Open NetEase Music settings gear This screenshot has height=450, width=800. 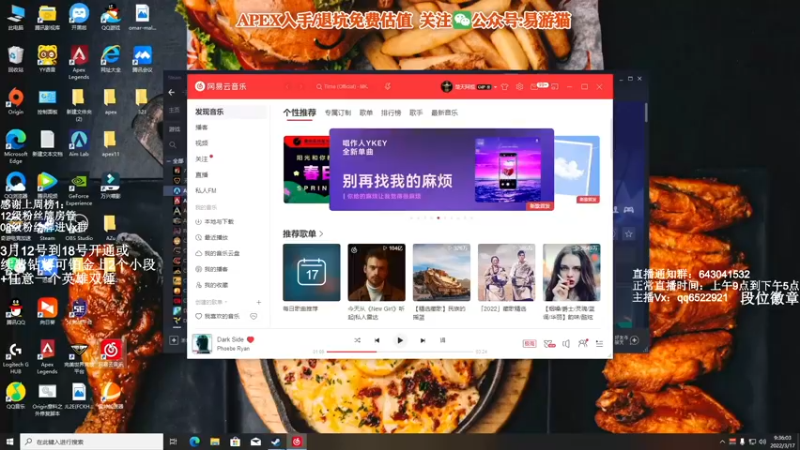tap(519, 87)
